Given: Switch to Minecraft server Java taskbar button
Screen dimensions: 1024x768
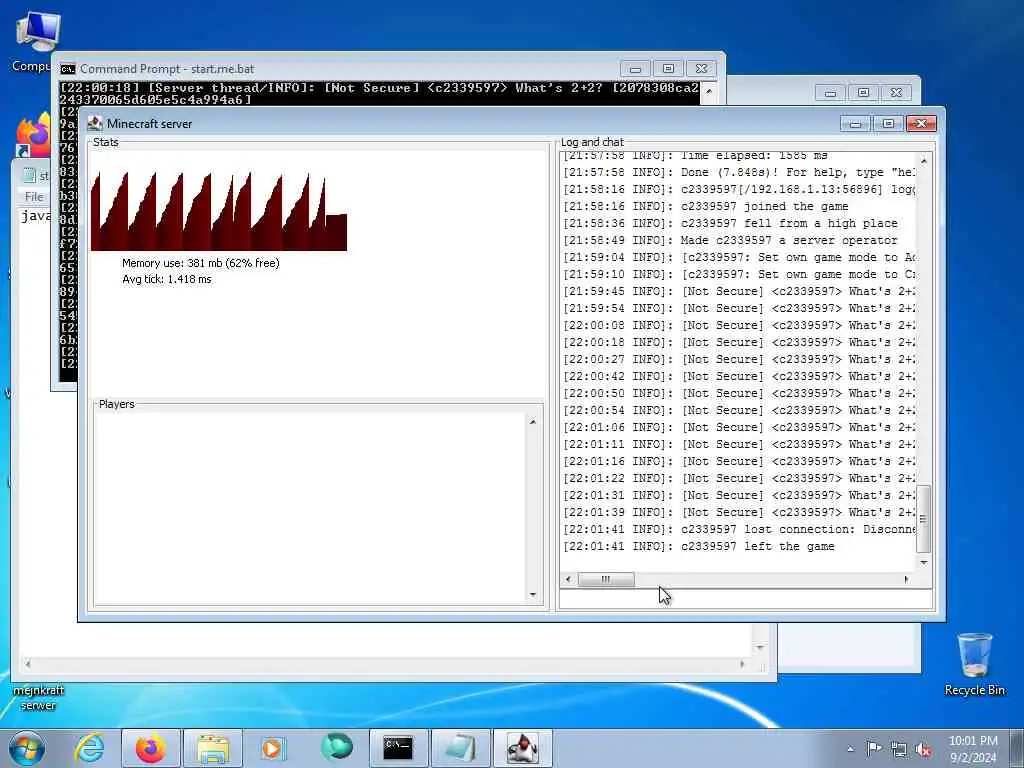Looking at the screenshot, I should pos(522,748).
